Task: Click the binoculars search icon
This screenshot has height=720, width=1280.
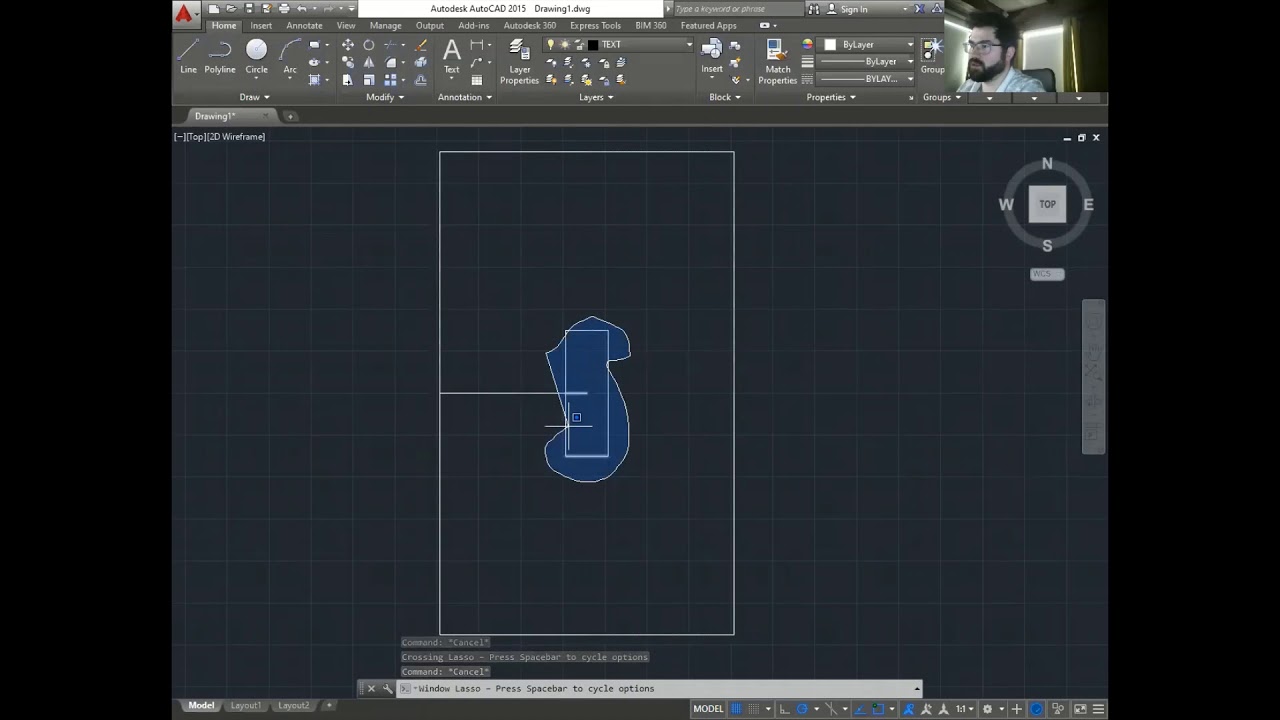Action: [813, 9]
